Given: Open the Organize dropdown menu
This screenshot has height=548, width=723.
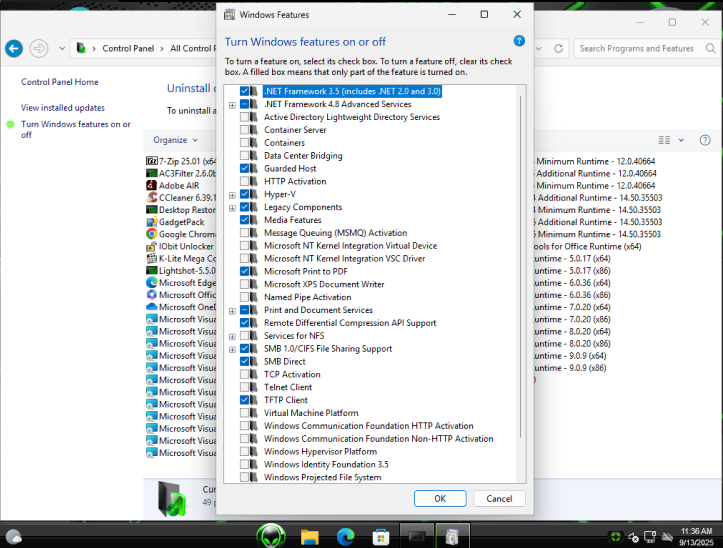Looking at the screenshot, I should [175, 140].
